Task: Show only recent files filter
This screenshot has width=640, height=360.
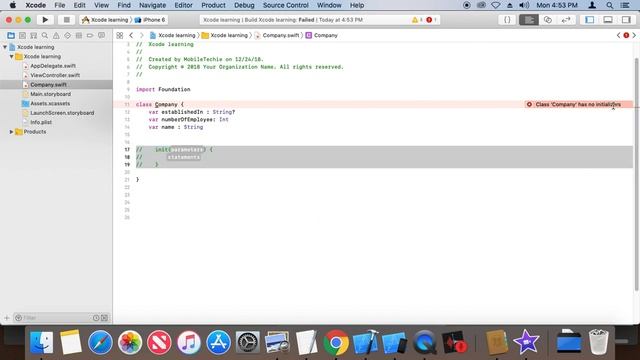Action: tap(96, 318)
